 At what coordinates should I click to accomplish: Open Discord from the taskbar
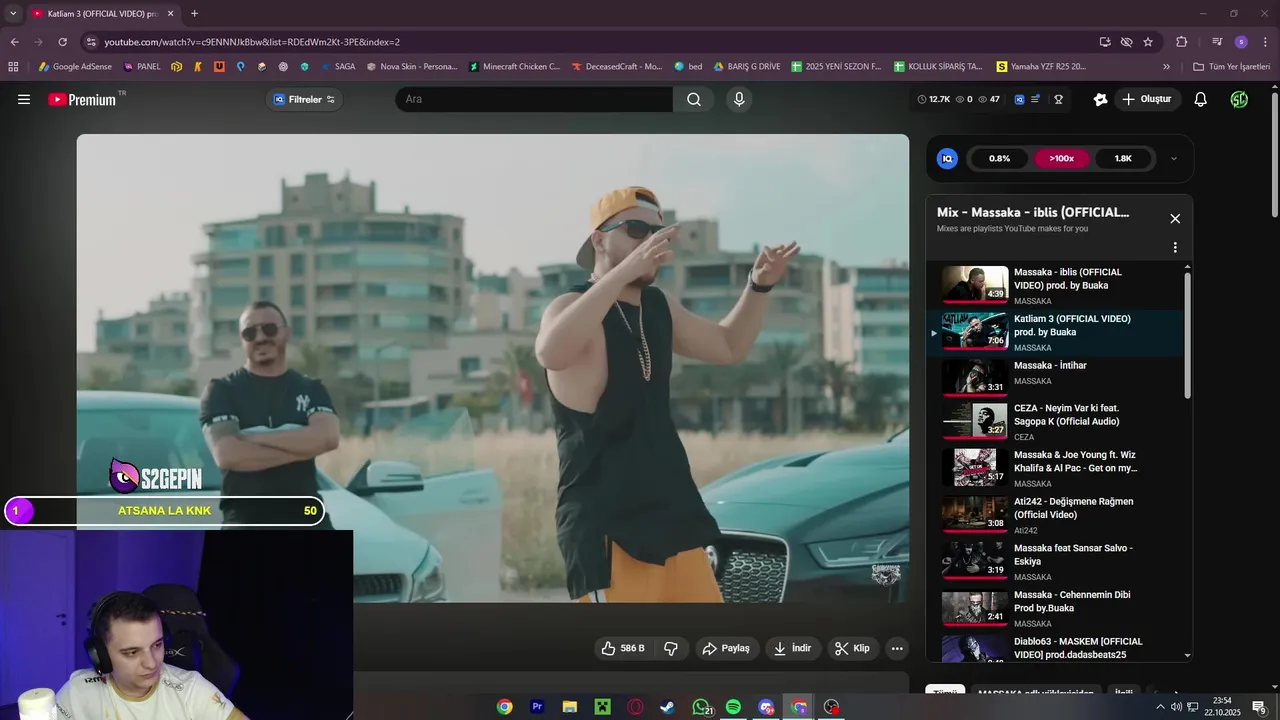pyautogui.click(x=766, y=707)
